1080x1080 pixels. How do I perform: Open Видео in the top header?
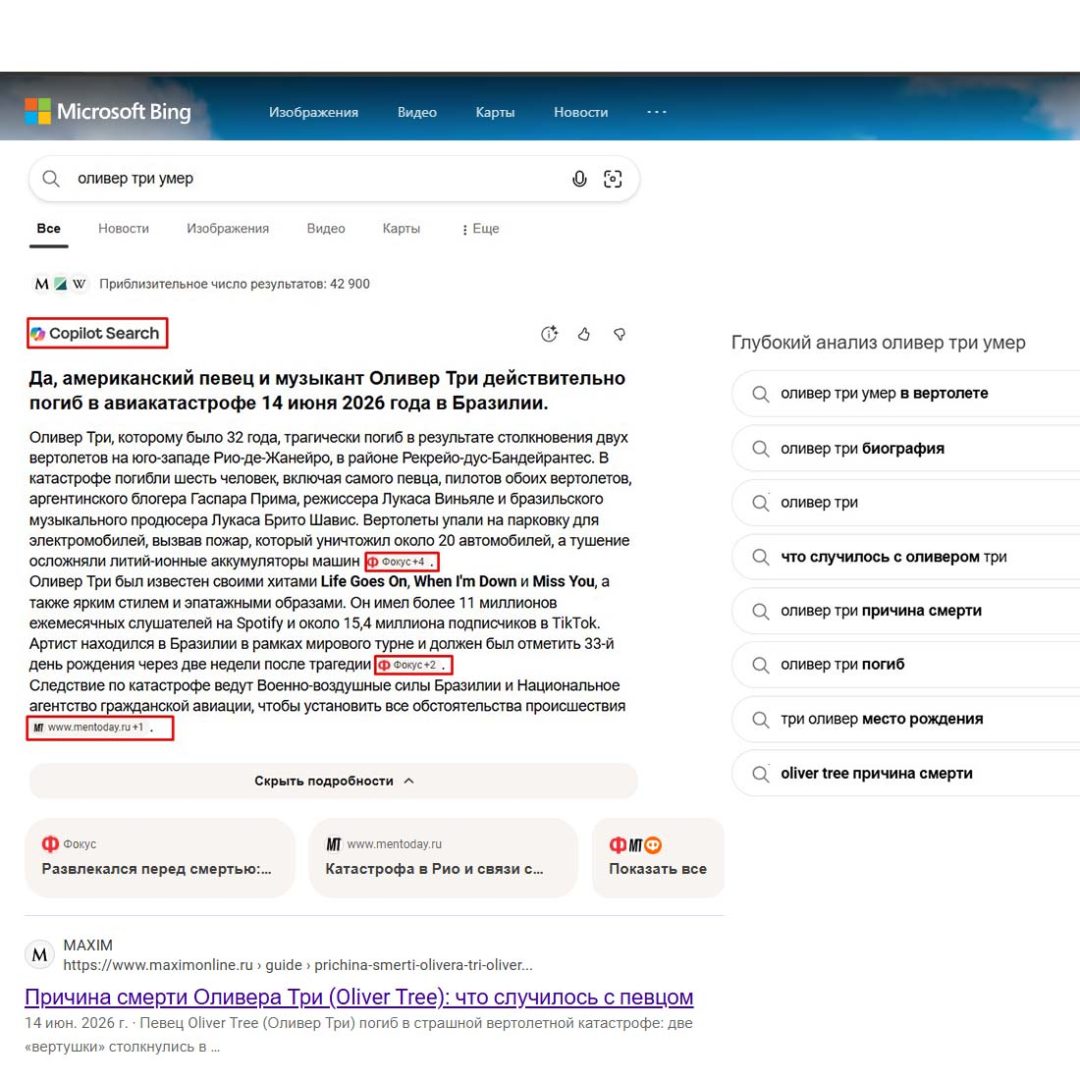pos(417,112)
